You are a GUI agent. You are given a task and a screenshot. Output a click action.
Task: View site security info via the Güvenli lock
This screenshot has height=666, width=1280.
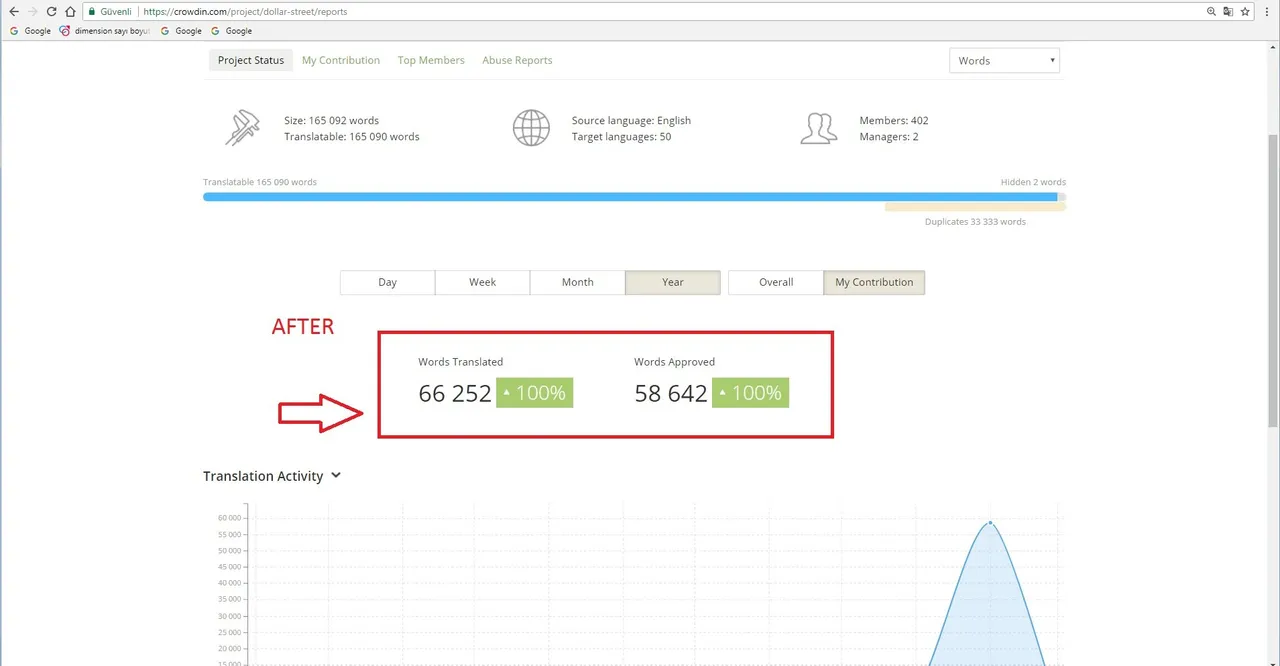(110, 12)
